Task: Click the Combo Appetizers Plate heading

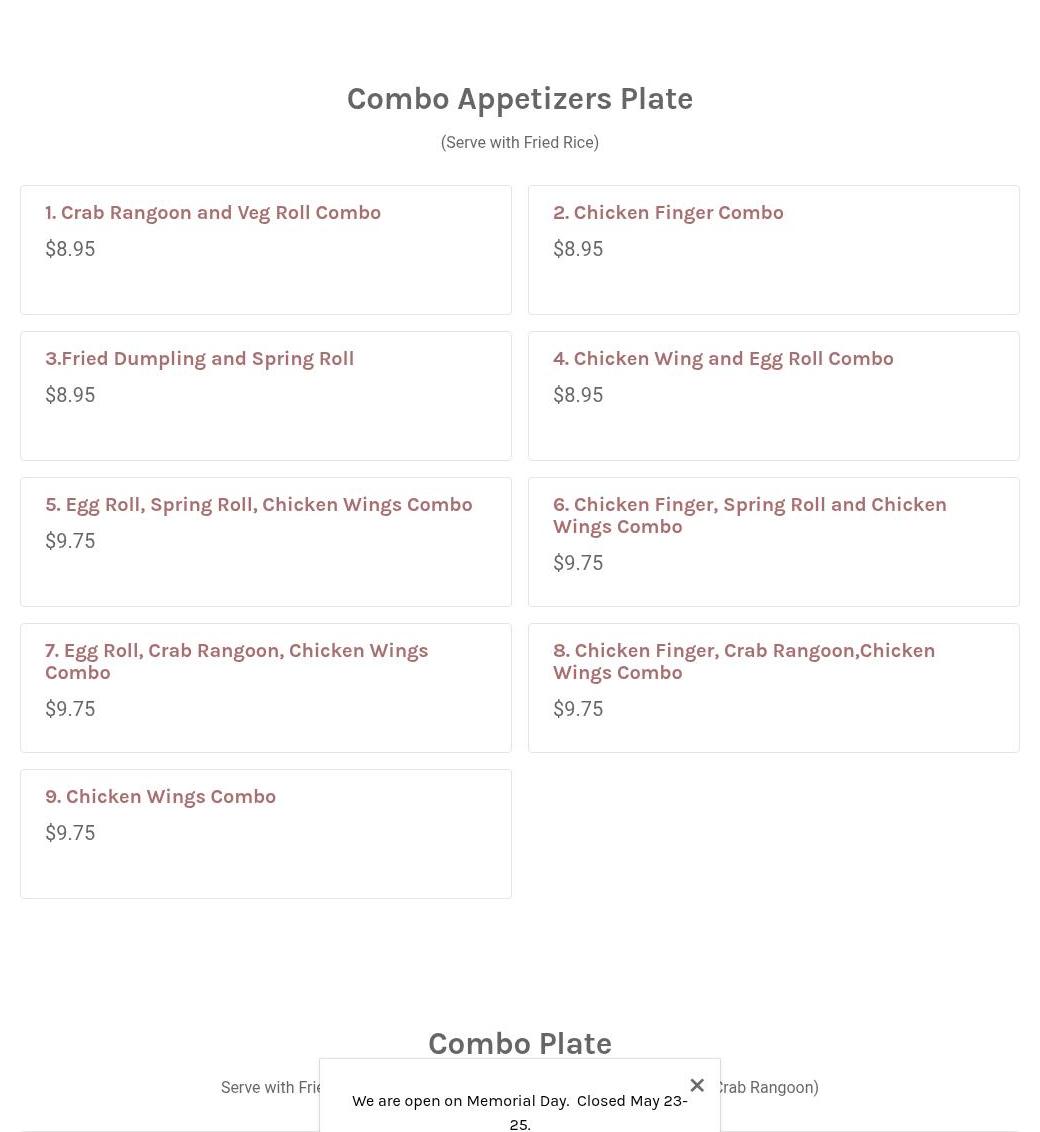Action: tap(520, 99)
